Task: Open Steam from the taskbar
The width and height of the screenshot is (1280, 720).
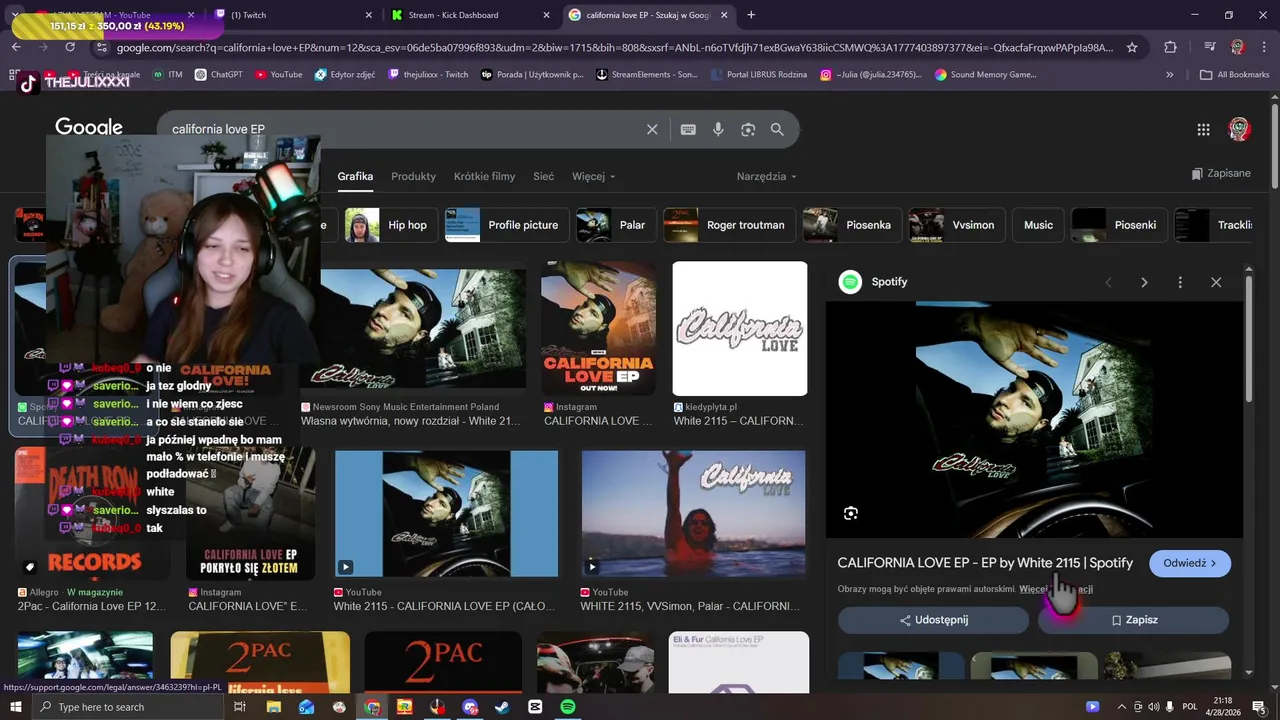Action: pyautogui.click(x=502, y=707)
